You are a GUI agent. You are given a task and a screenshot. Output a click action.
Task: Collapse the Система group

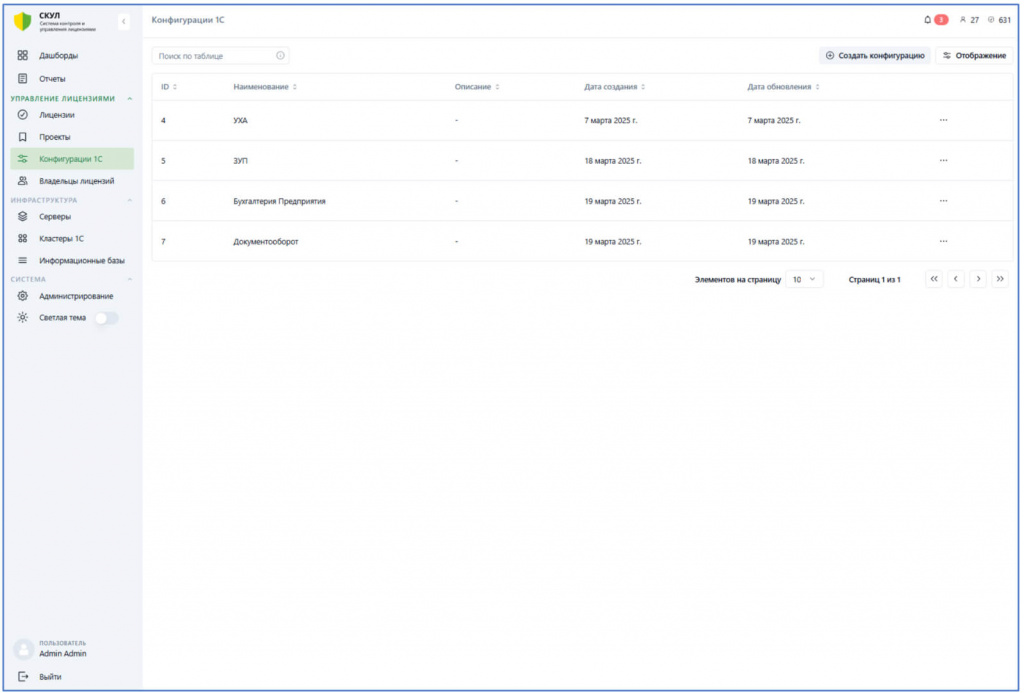click(x=129, y=279)
